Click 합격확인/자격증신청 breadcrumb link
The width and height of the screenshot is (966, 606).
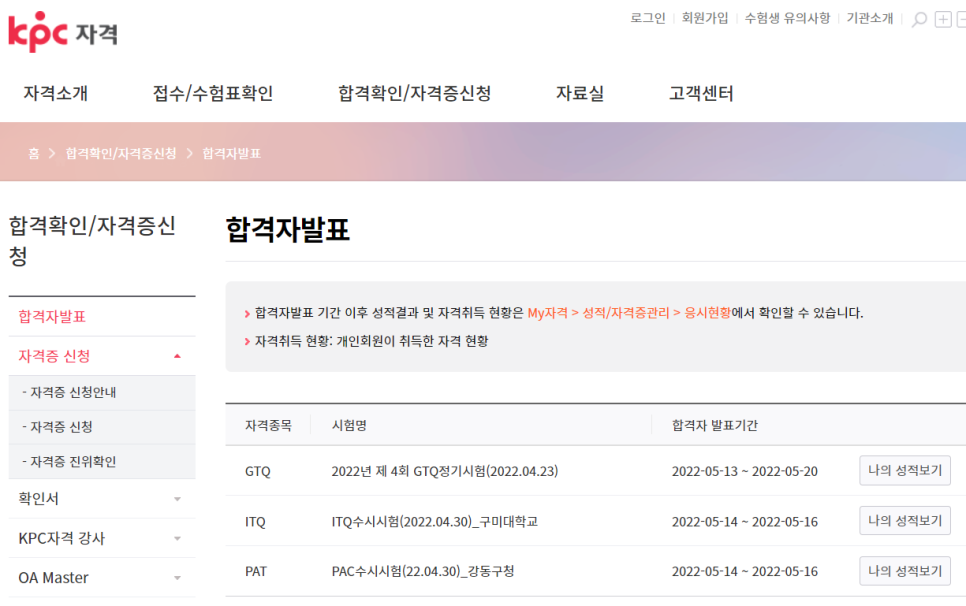tap(121, 153)
